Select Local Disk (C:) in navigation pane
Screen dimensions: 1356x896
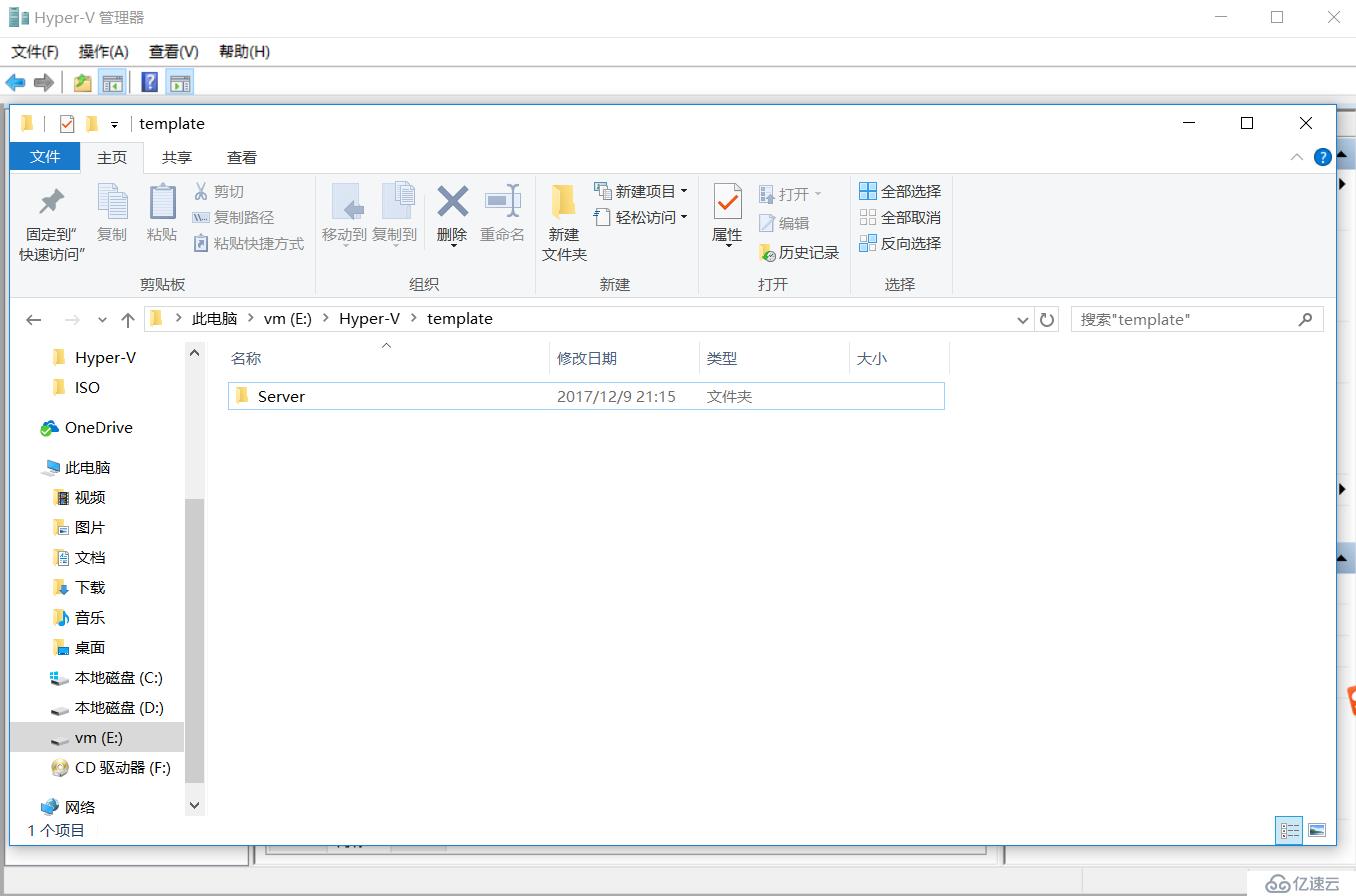[x=118, y=677]
